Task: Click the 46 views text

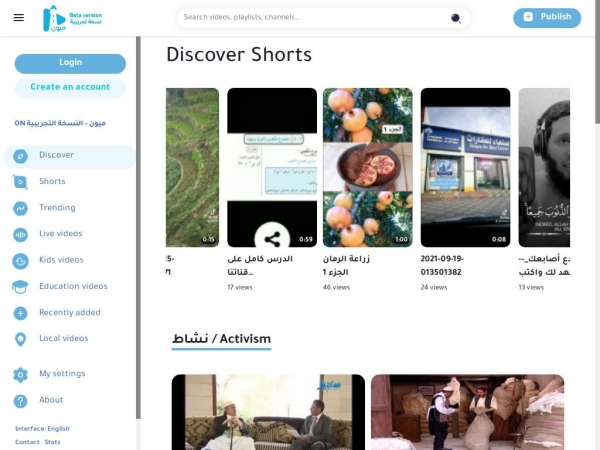Action: (336, 287)
